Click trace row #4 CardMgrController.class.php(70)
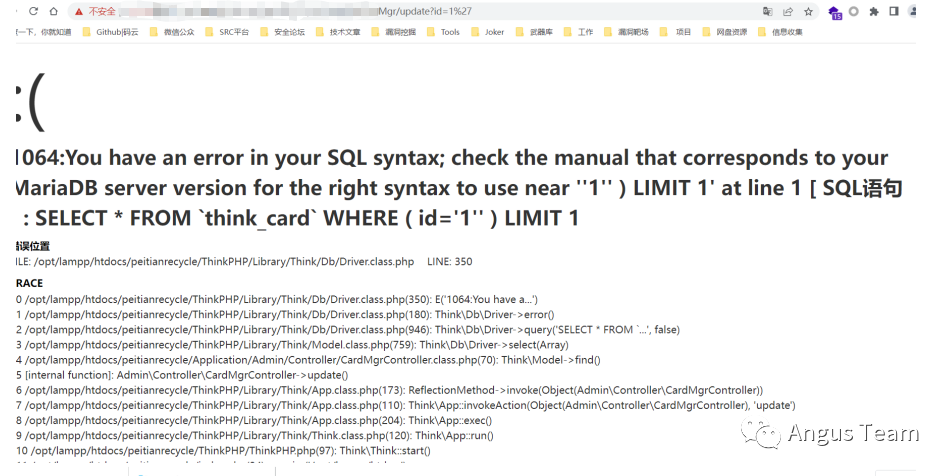Image resolution: width=950 pixels, height=476 pixels. (x=308, y=360)
